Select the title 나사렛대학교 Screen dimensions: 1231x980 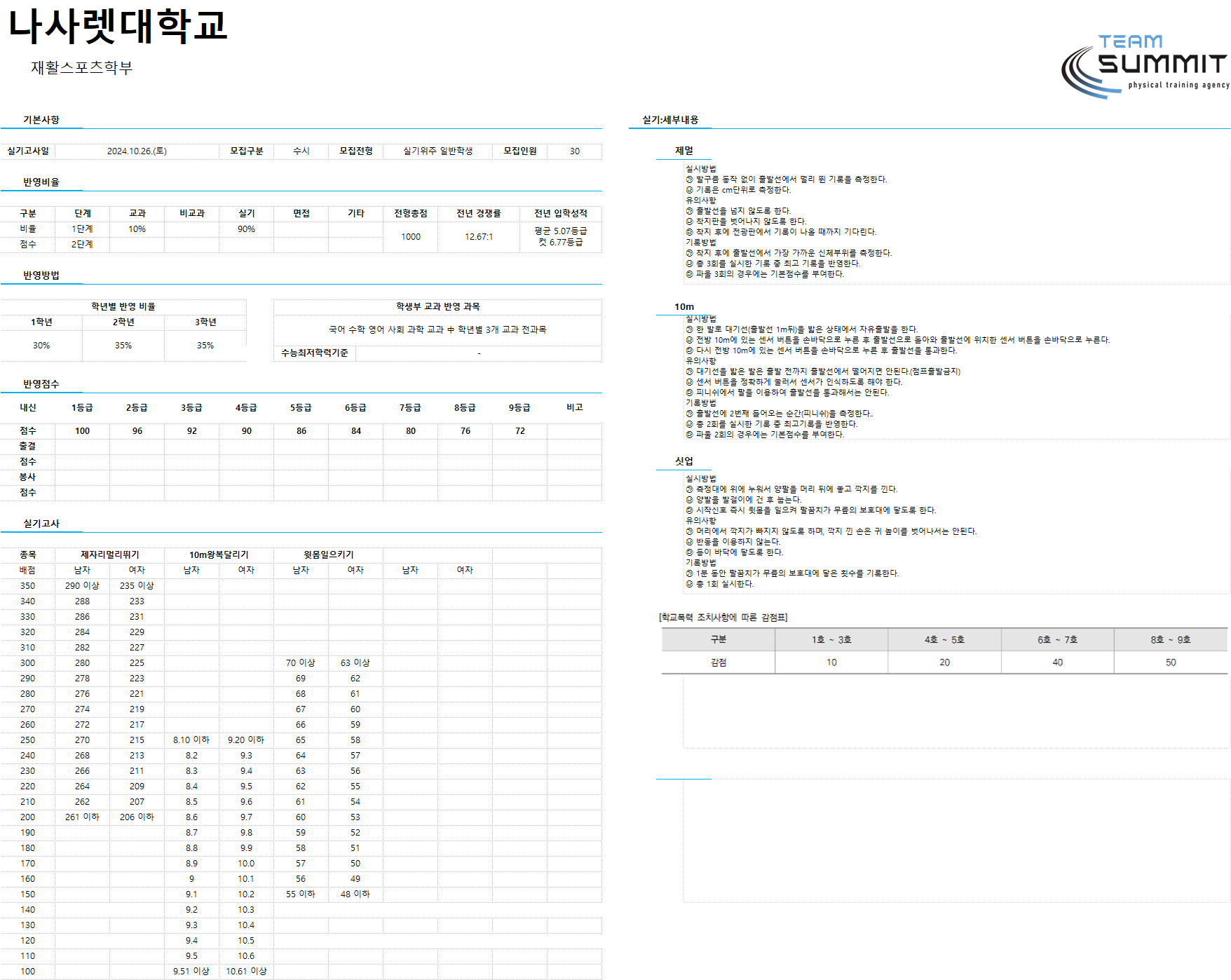coord(118,26)
